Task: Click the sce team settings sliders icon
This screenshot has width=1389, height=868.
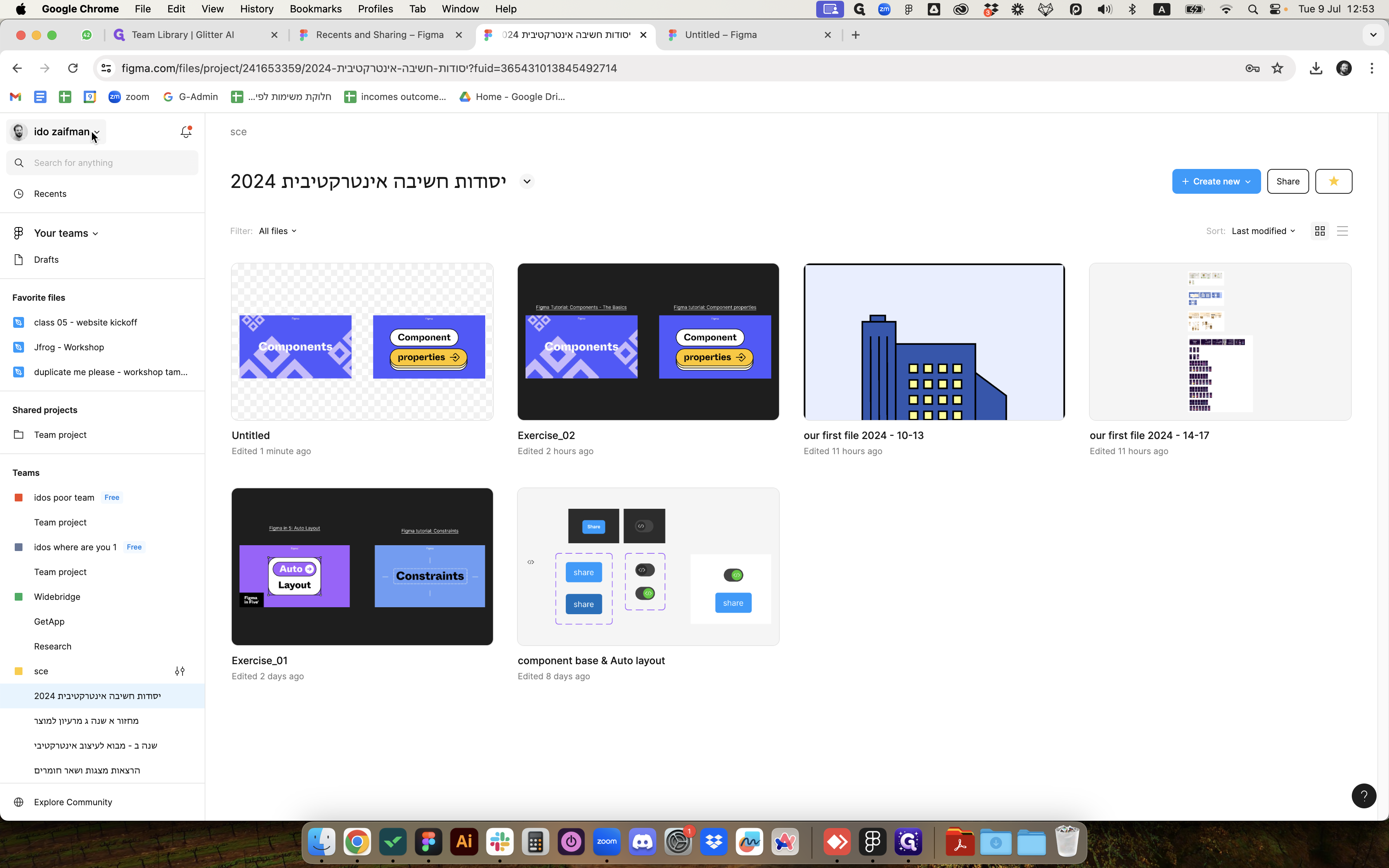Action: [180, 670]
